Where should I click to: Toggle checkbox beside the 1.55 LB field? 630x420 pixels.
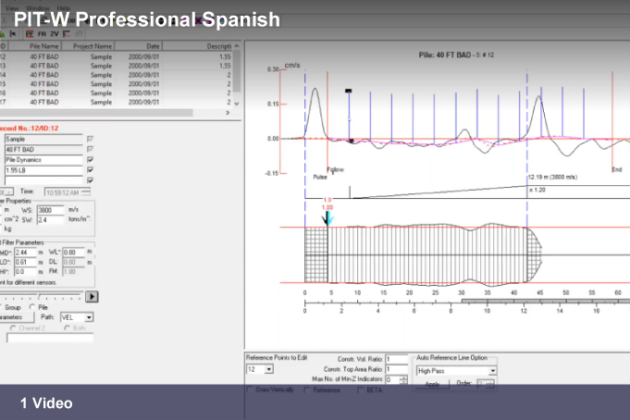coord(90,170)
